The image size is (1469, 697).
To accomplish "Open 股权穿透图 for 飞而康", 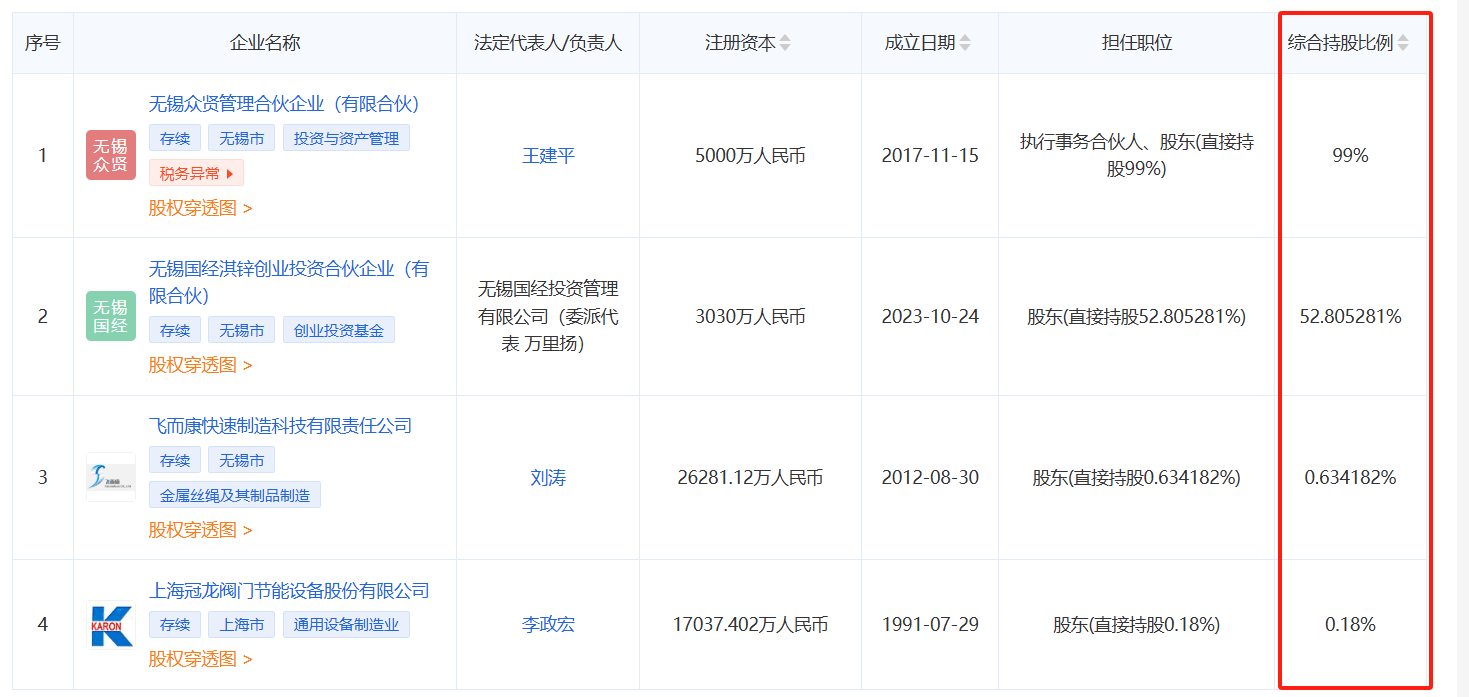I will point(200,530).
